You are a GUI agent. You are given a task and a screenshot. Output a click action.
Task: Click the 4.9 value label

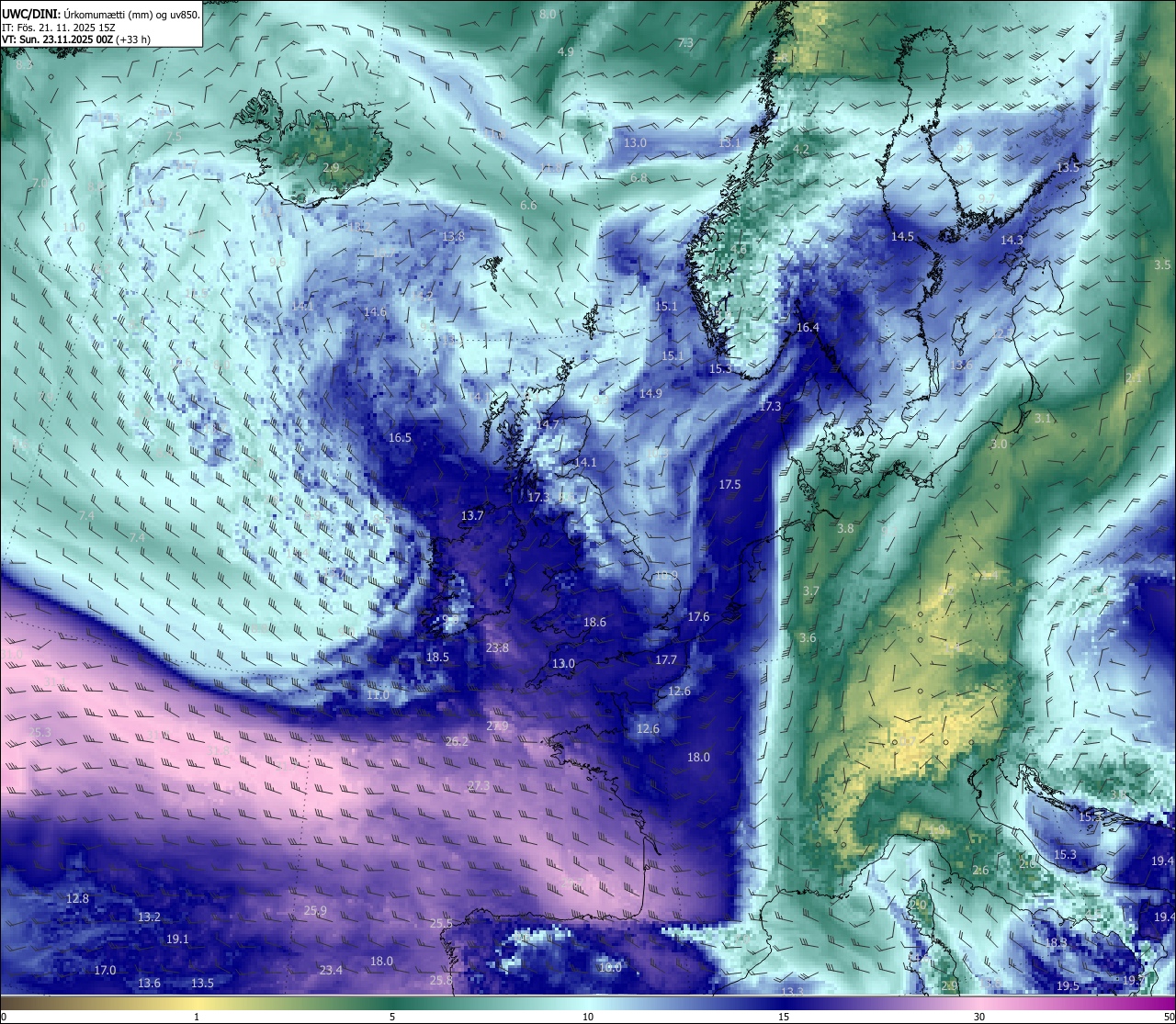[566, 52]
